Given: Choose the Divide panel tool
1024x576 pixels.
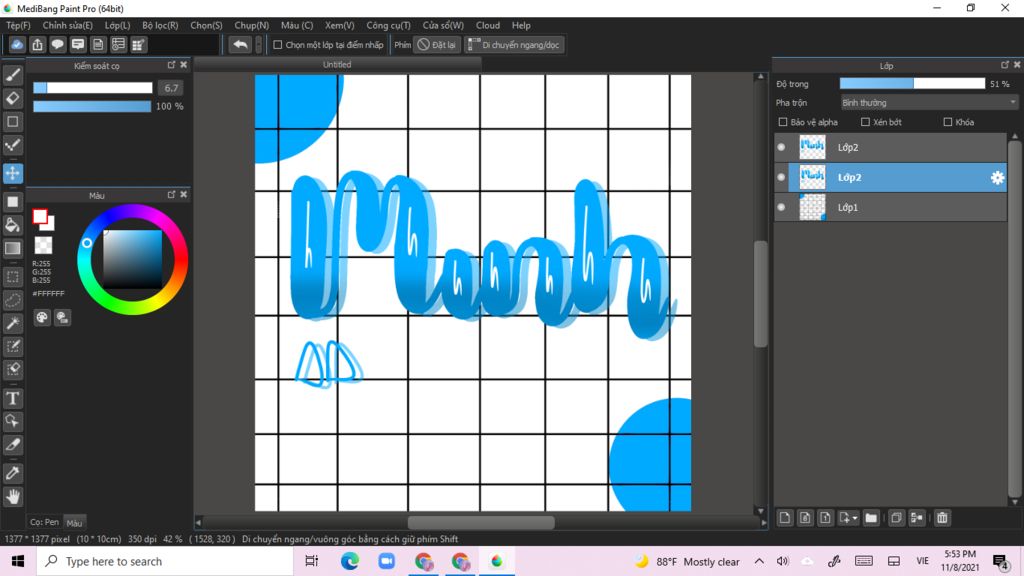Looking at the screenshot, I should [12, 445].
